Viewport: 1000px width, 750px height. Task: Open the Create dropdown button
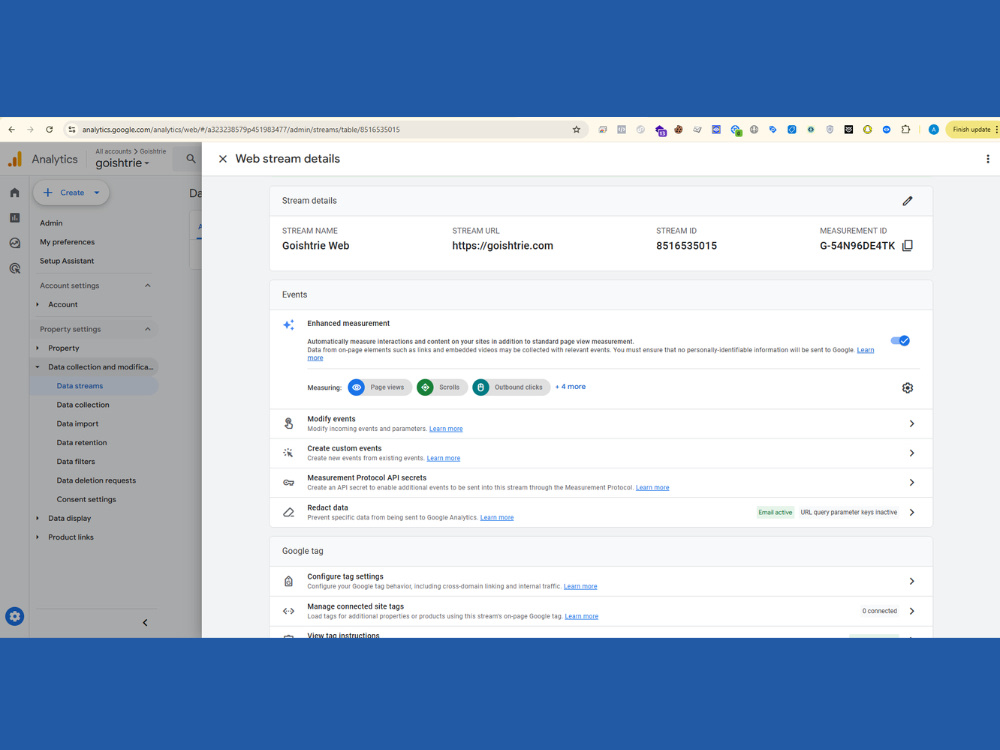point(71,193)
